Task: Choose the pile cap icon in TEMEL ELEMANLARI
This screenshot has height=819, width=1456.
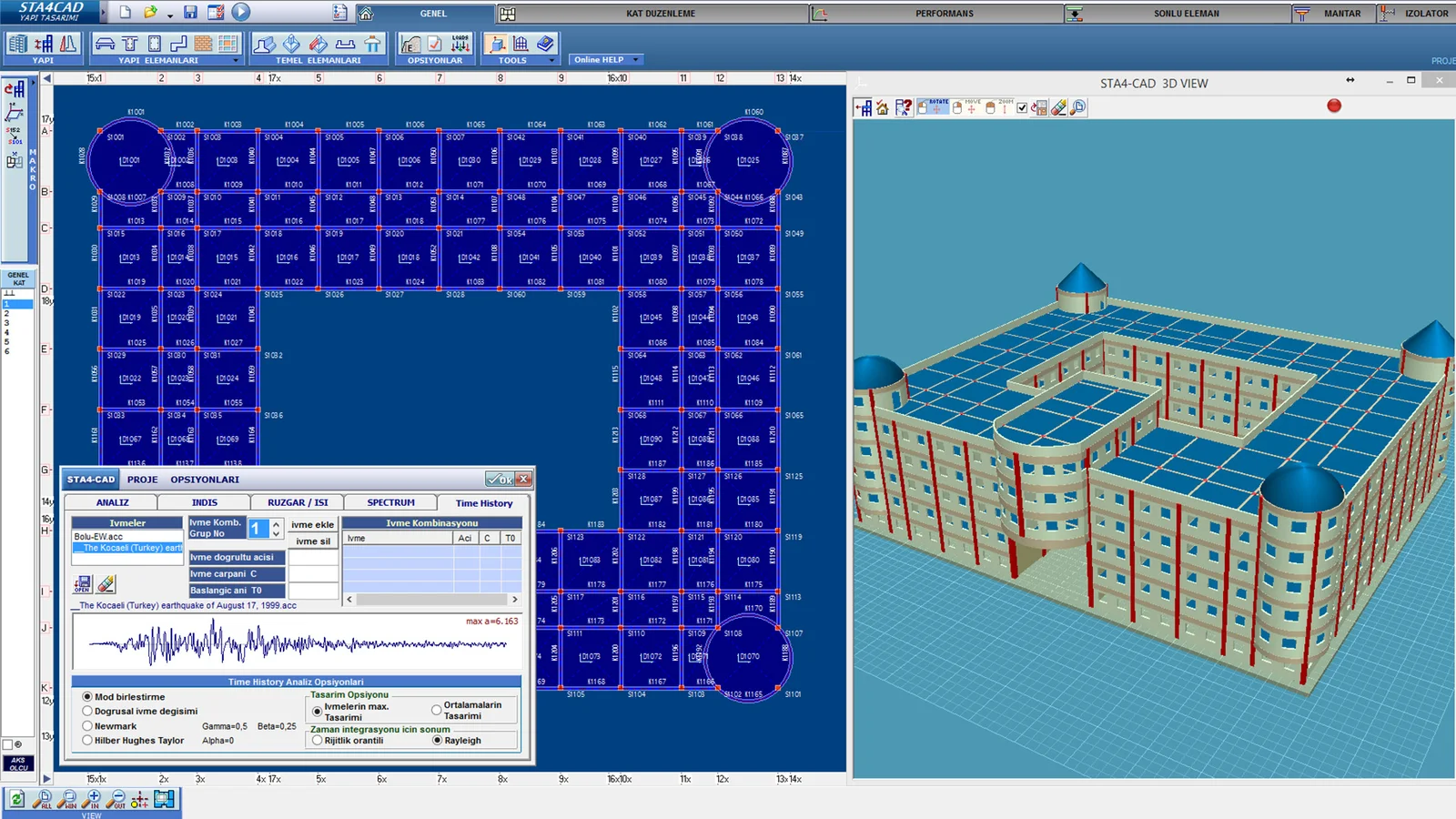Action: [373, 44]
